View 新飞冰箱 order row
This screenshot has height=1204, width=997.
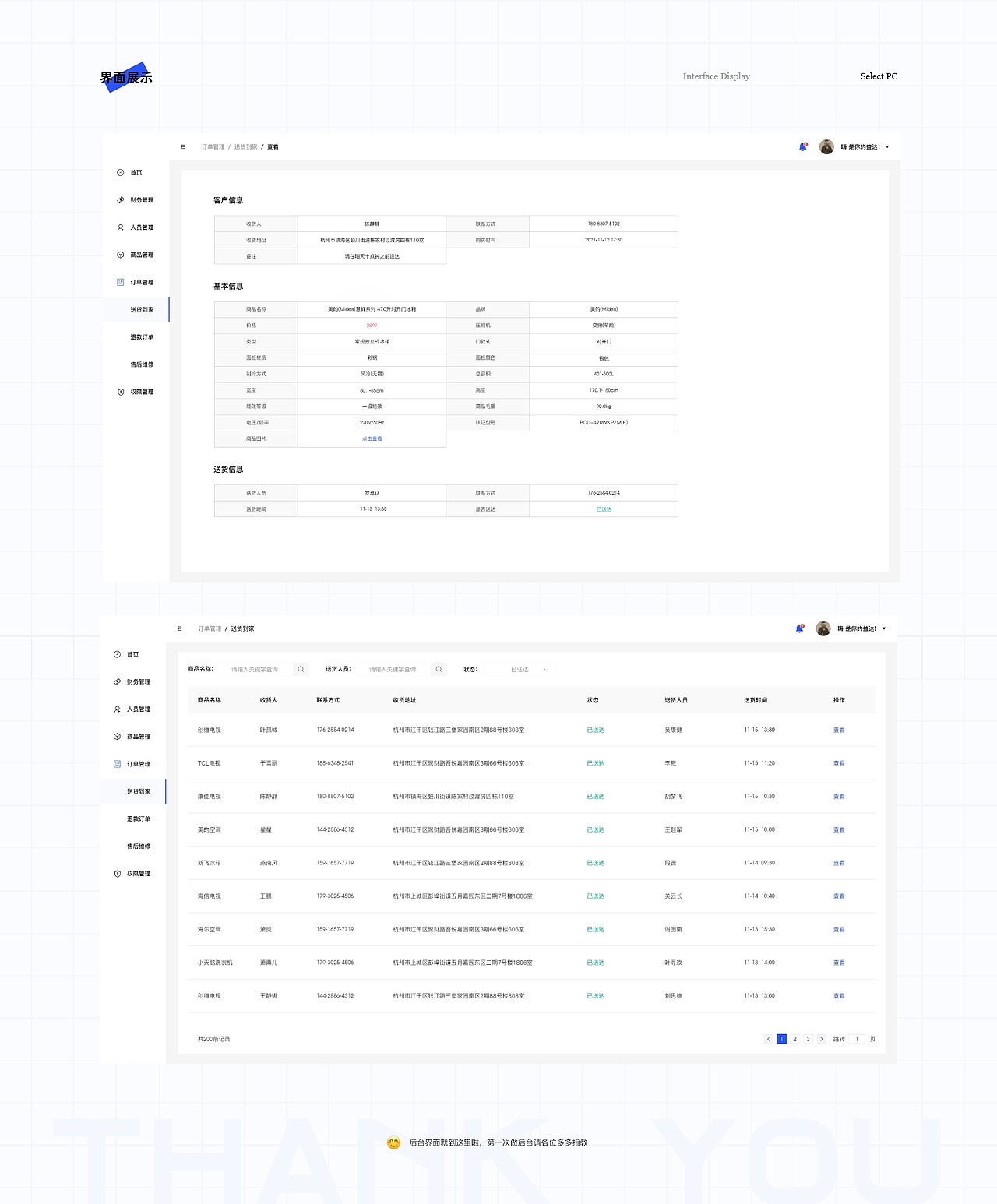pos(839,863)
